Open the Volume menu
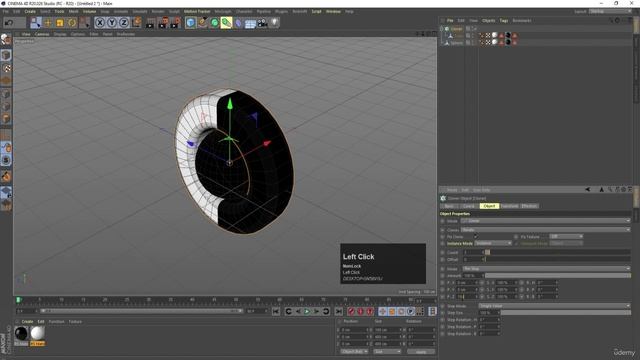The width and height of the screenshot is (640, 360). coord(89,11)
